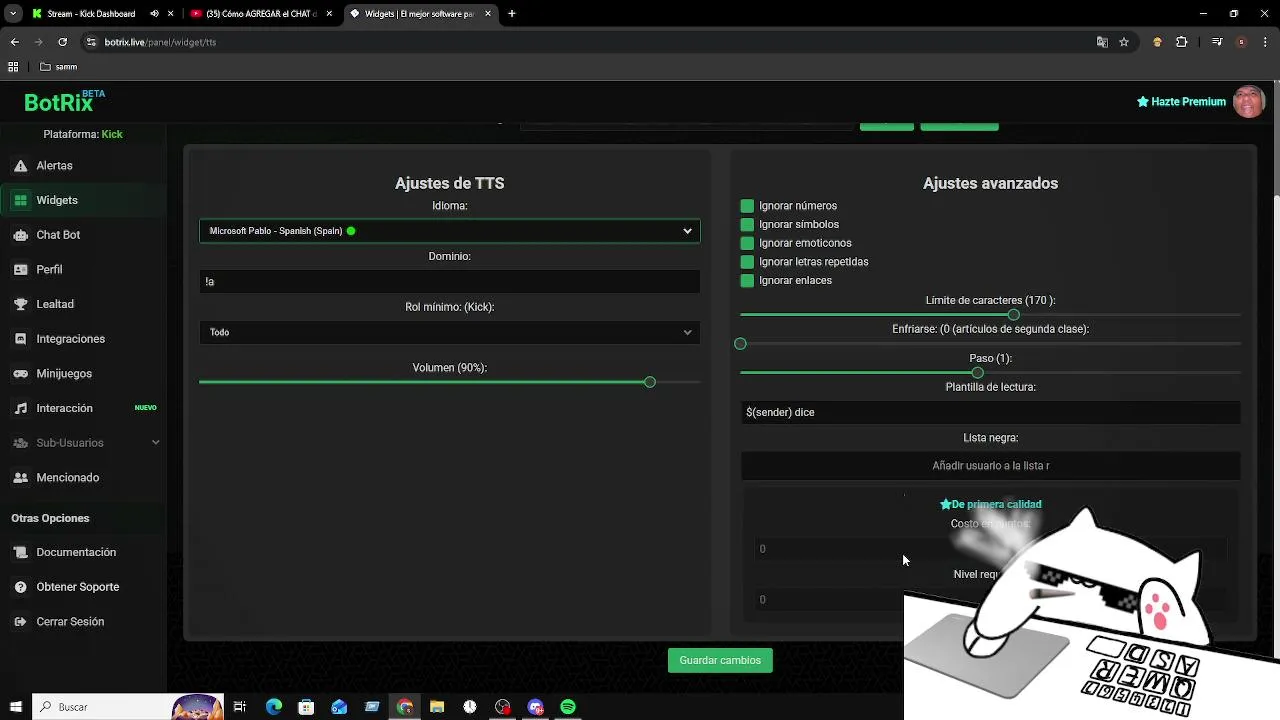Open Task View on taskbar
This screenshot has height=720, width=1280.
tap(240, 707)
